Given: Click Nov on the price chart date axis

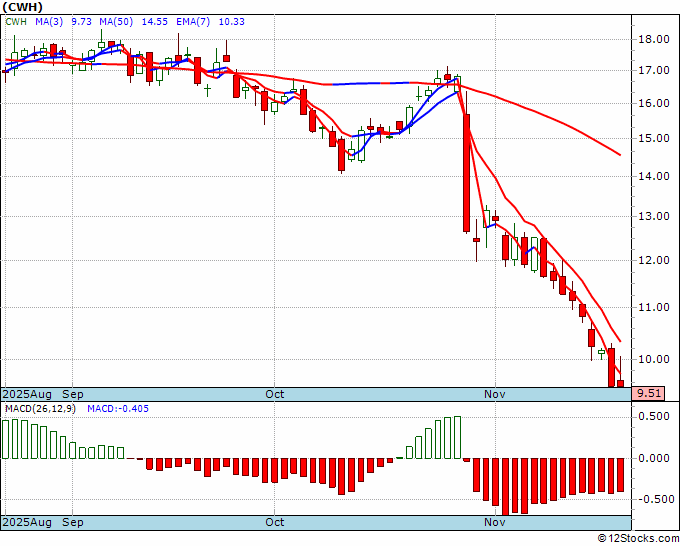Looking at the screenshot, I should pyautogui.click(x=495, y=394).
